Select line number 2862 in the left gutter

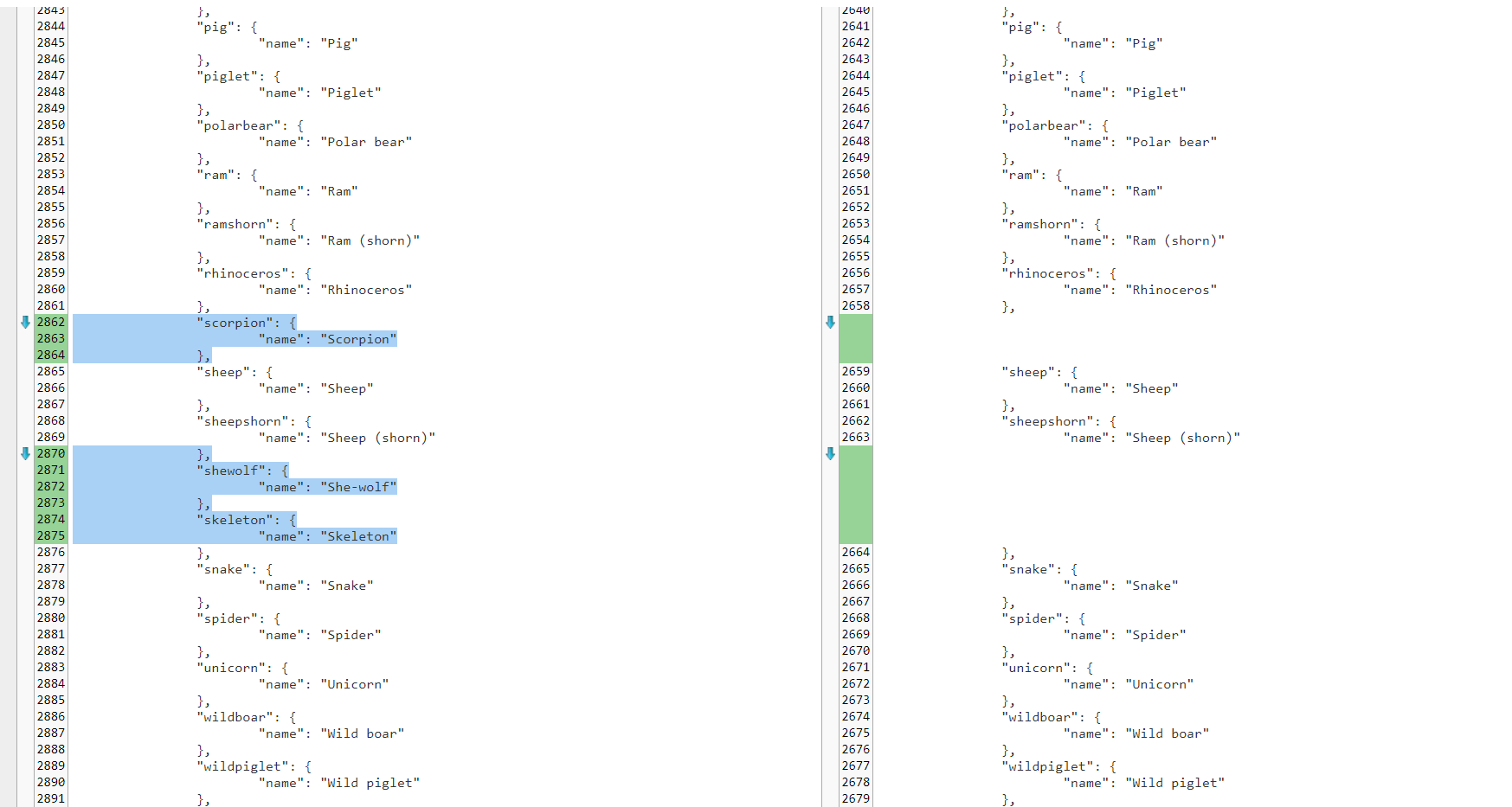[x=51, y=322]
